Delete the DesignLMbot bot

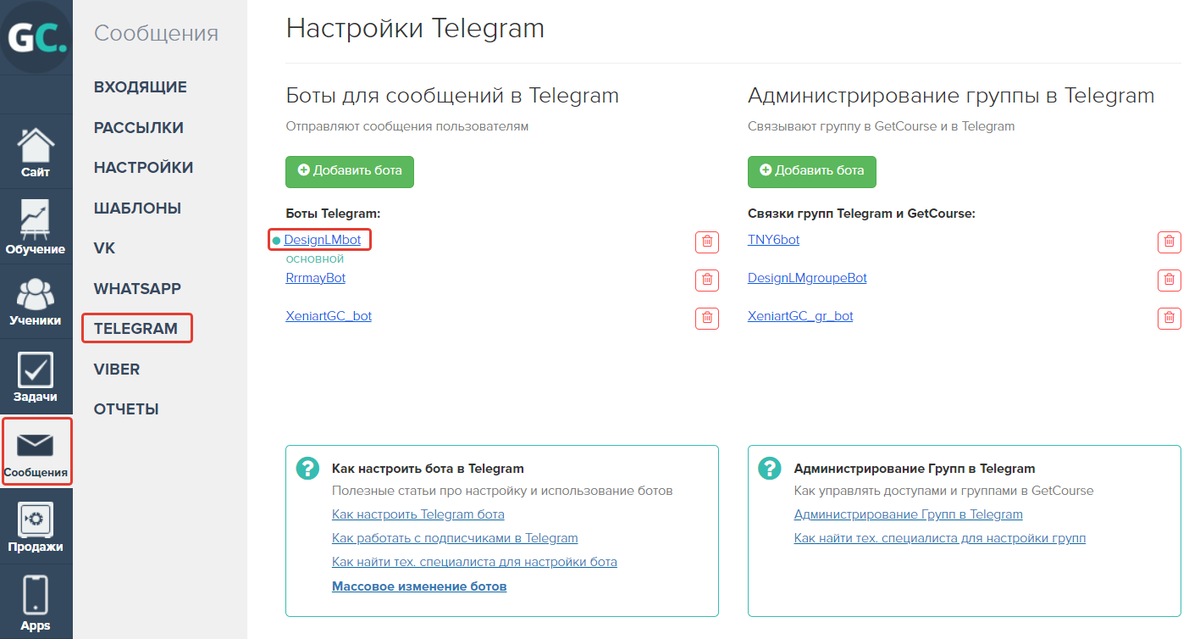click(707, 242)
